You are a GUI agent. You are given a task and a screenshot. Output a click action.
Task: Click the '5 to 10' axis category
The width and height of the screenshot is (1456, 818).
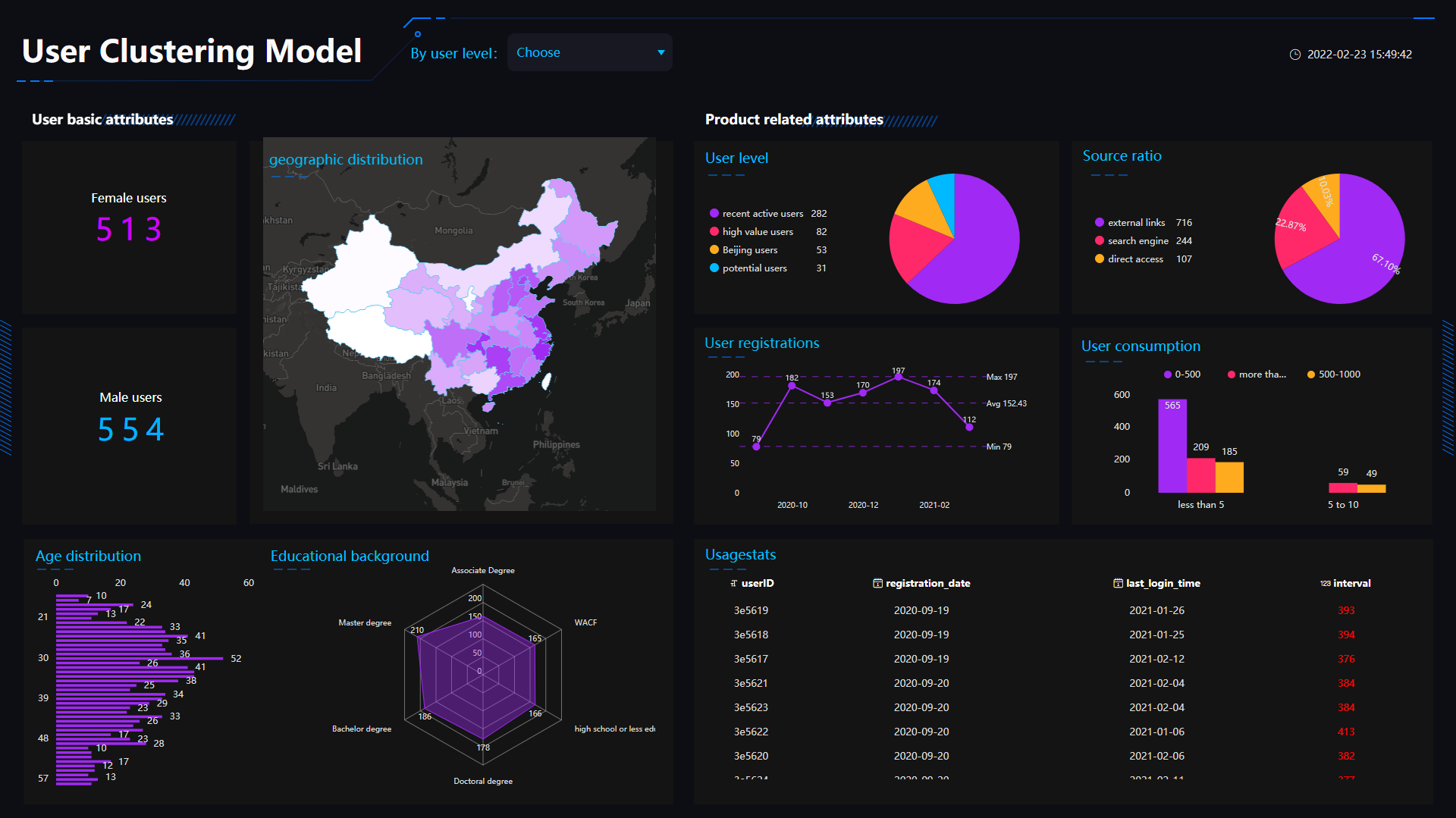[x=1343, y=505]
